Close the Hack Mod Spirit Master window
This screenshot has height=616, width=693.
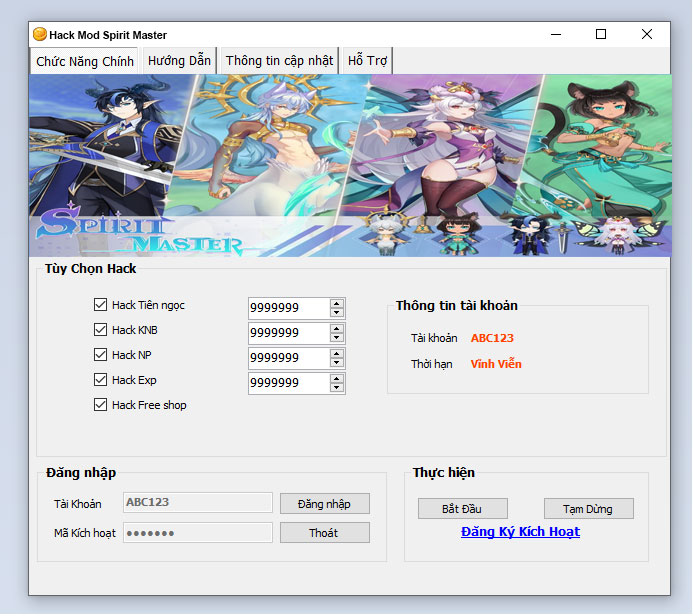click(x=647, y=34)
